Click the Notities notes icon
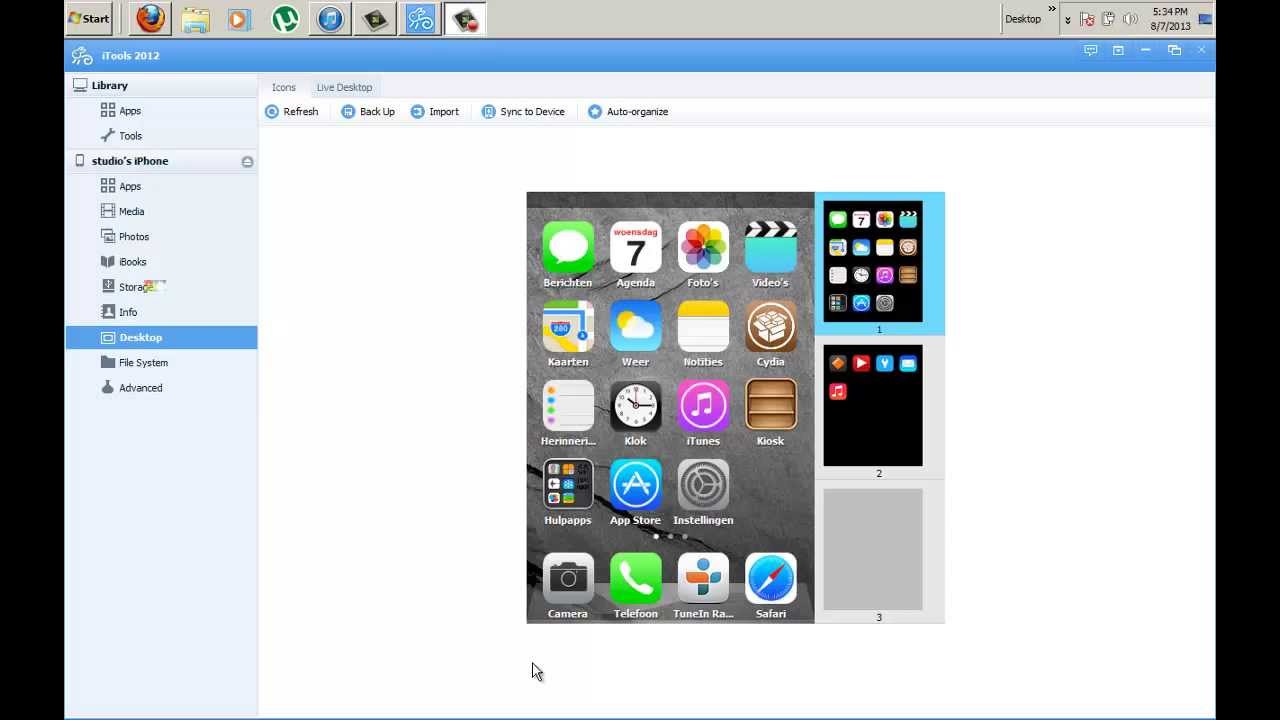The height and width of the screenshot is (720, 1280). click(703, 326)
